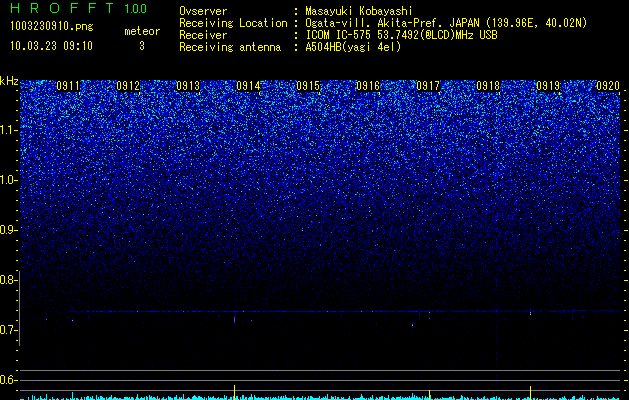Click the 0916 time label
The width and height of the screenshot is (629, 400).
pos(368,86)
